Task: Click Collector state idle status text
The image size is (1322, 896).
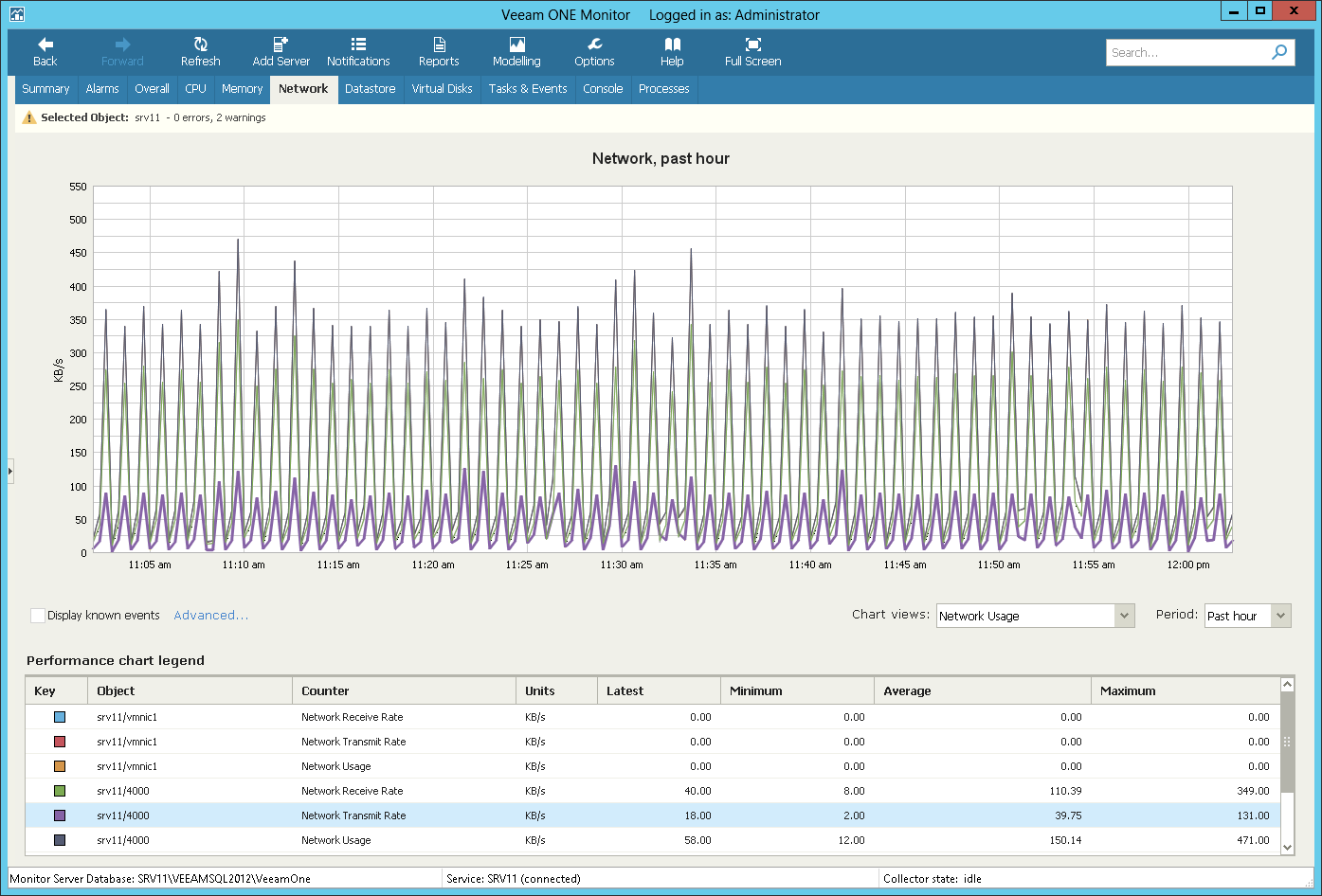Action: [933, 879]
